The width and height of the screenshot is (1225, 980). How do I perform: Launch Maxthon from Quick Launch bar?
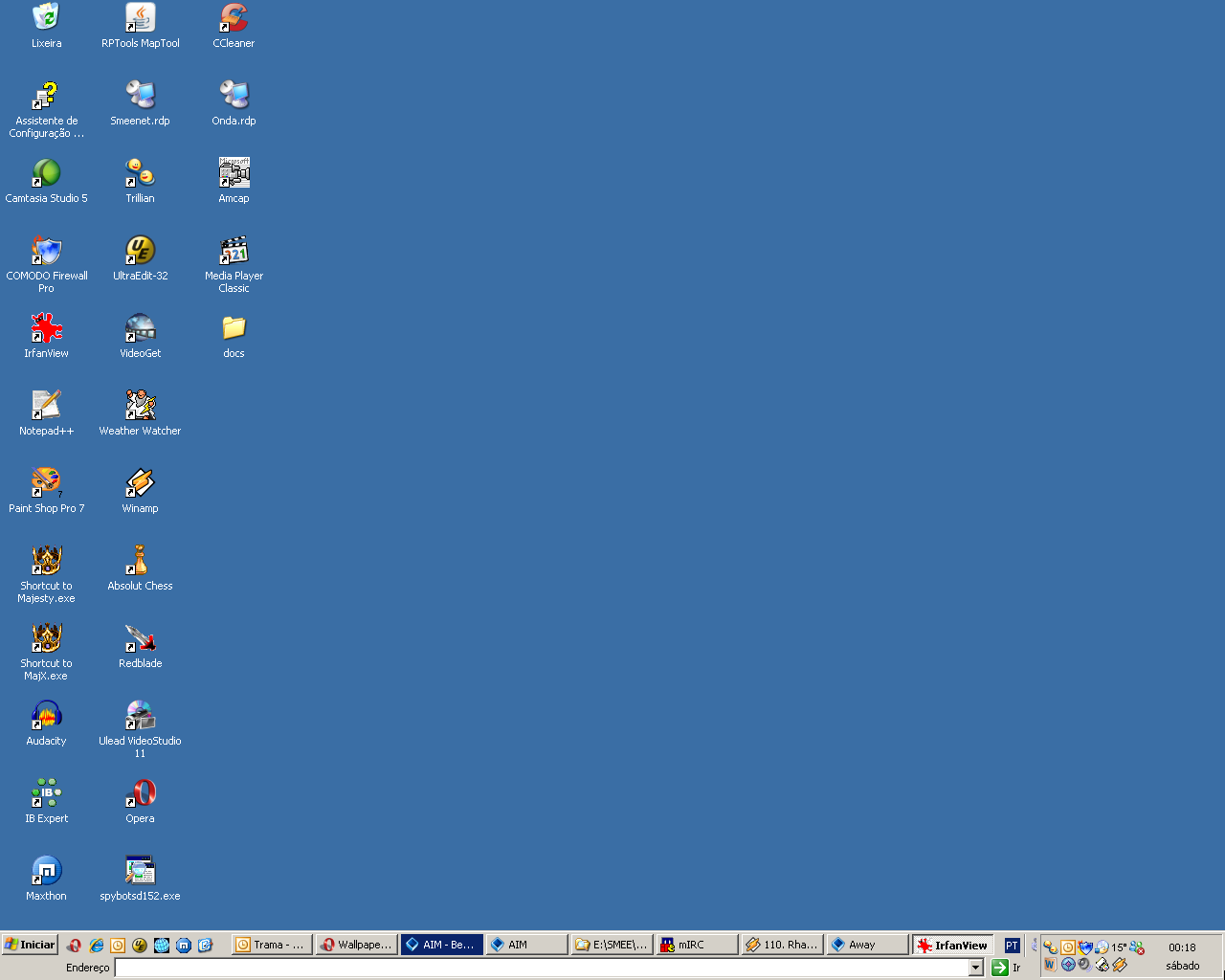click(184, 945)
